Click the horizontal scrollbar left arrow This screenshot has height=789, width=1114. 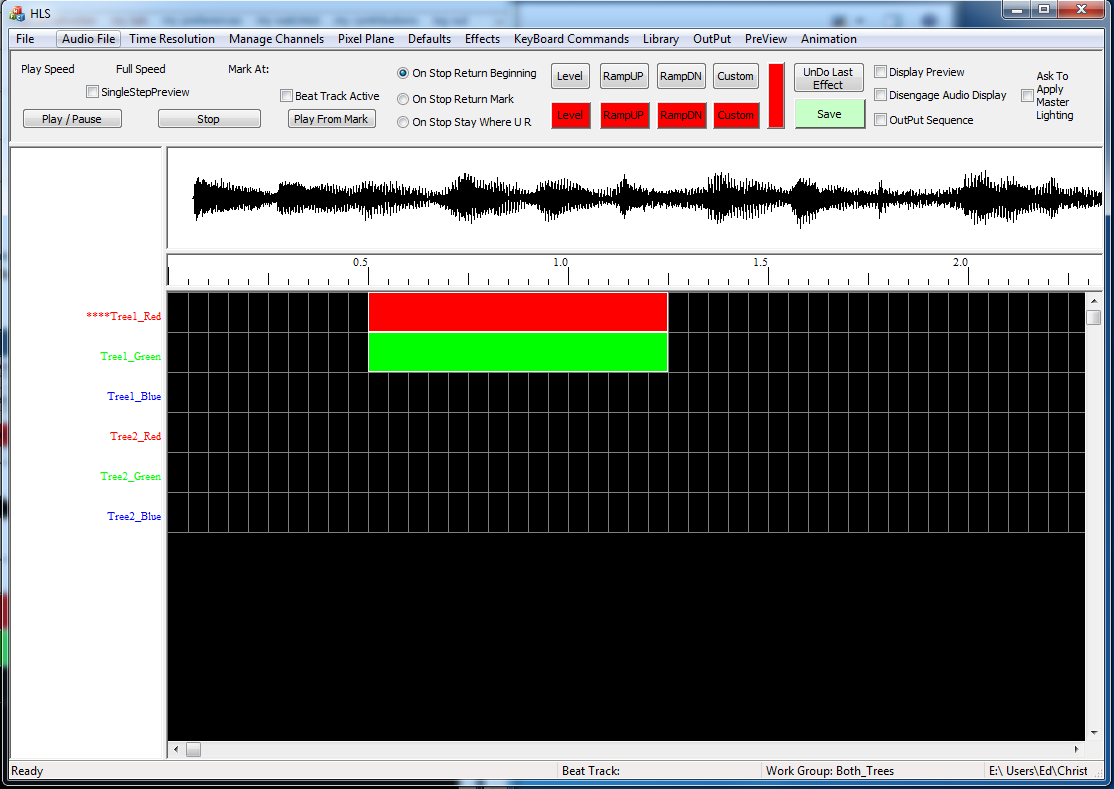(x=176, y=749)
